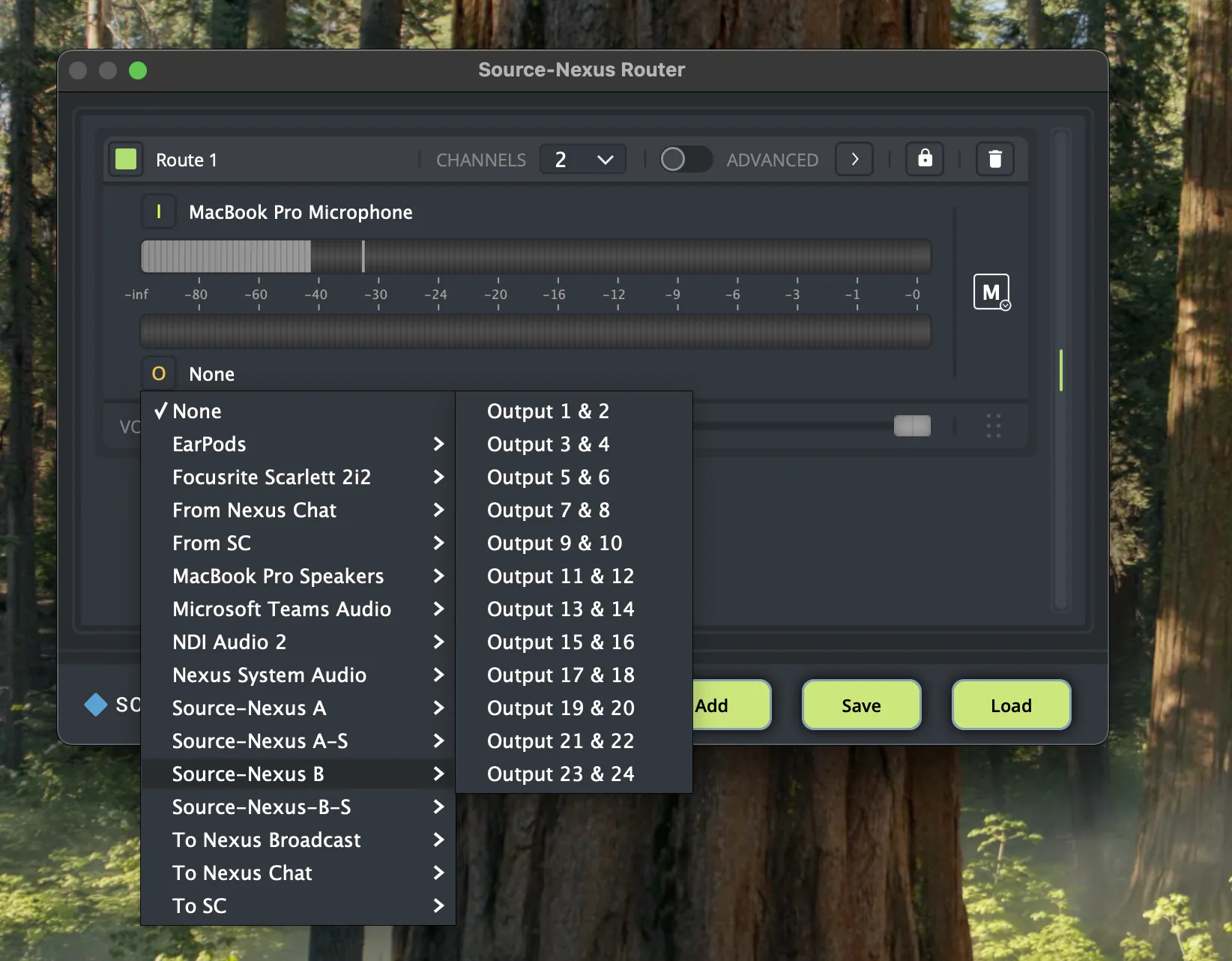Lock Route 1 with the padlock icon
Image resolution: width=1232 pixels, height=961 pixels.
[x=925, y=159]
